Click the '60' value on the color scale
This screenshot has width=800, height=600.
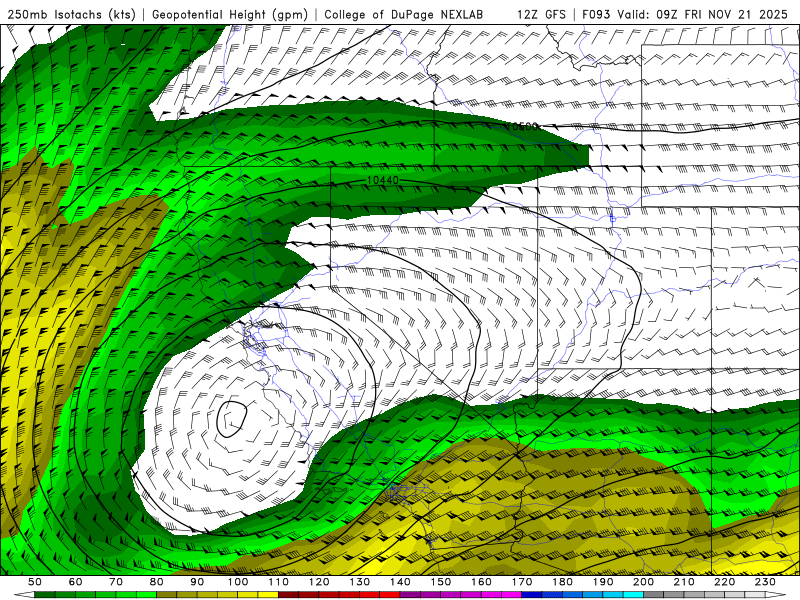pos(76,582)
